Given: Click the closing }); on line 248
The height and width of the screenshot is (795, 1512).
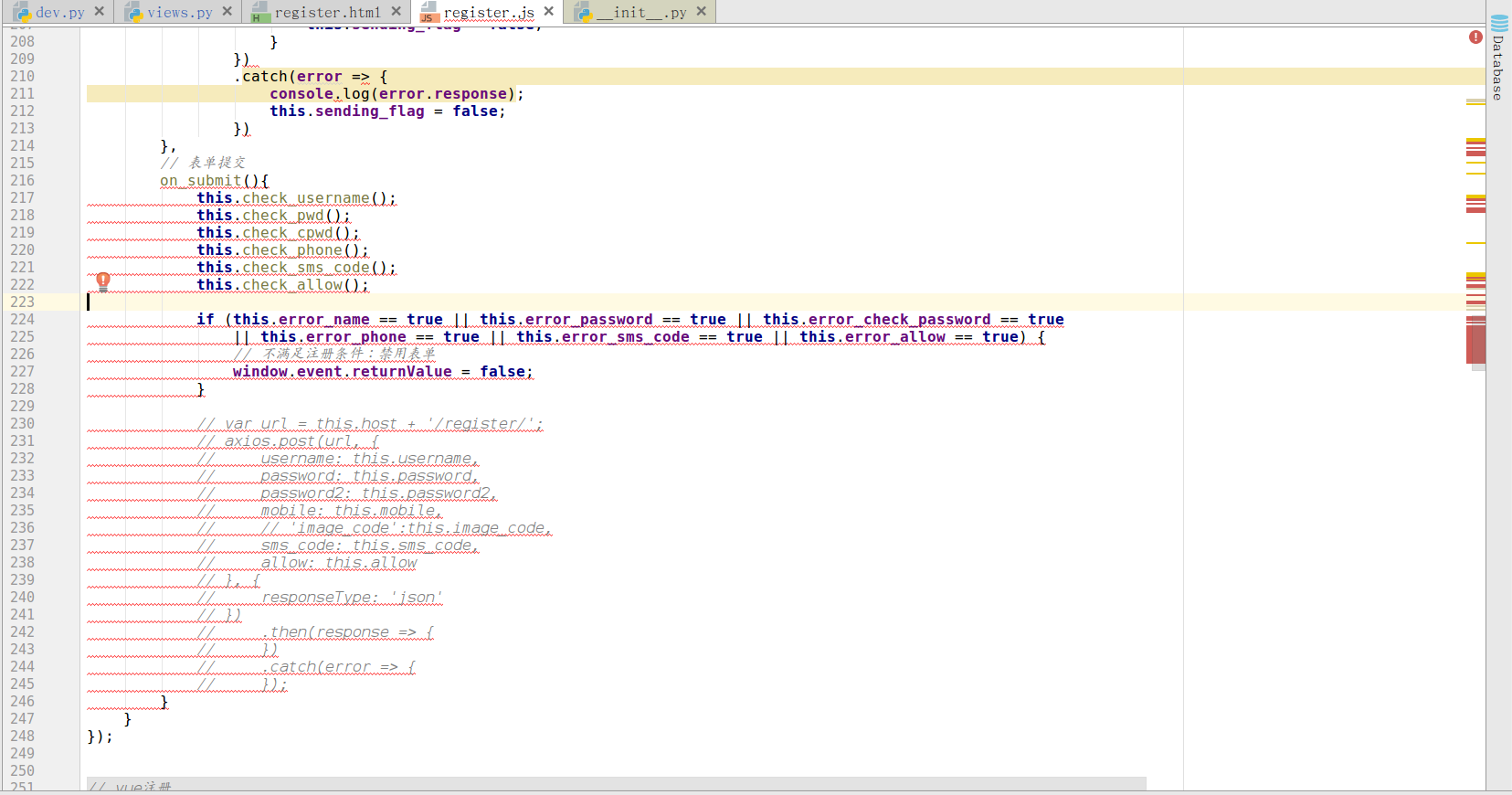Looking at the screenshot, I should click(x=100, y=737).
